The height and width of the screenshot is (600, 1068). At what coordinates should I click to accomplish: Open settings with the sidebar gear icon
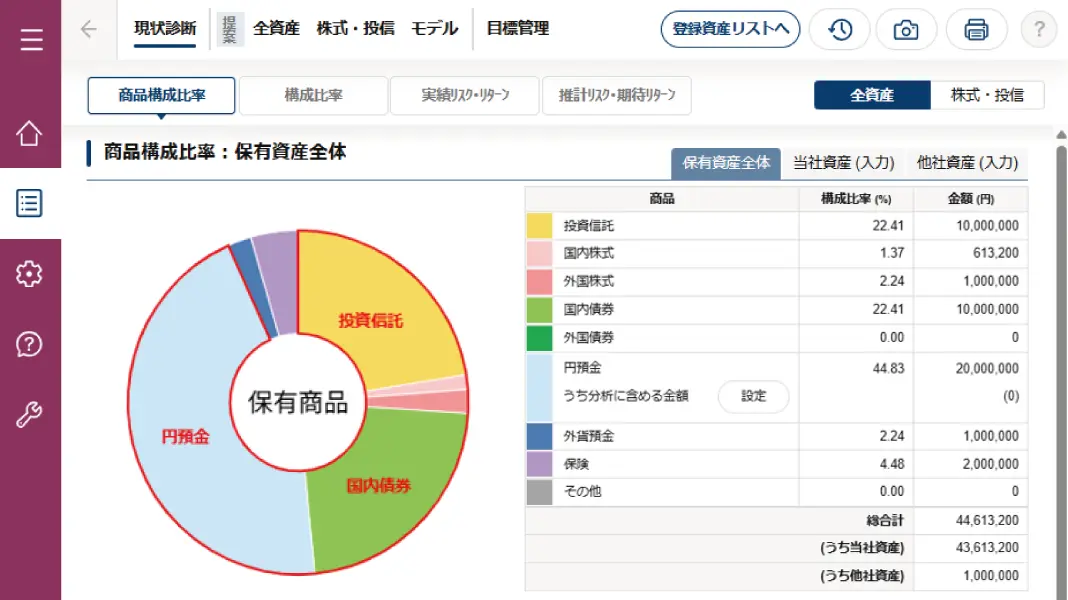pyautogui.click(x=29, y=274)
